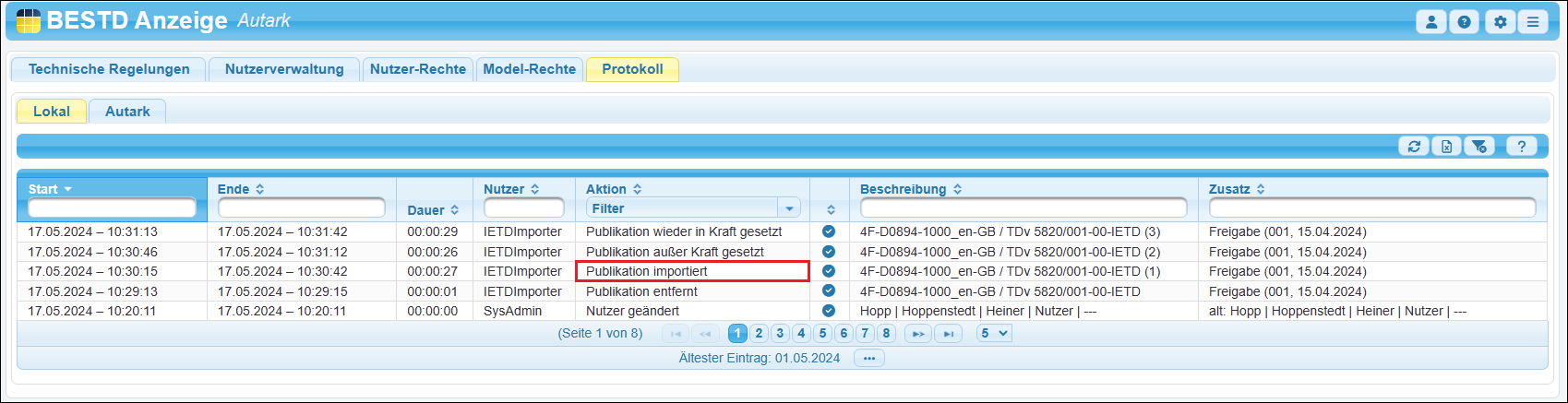Focus the Start column filter field
The width and height of the screenshot is (1568, 403).
point(112,208)
